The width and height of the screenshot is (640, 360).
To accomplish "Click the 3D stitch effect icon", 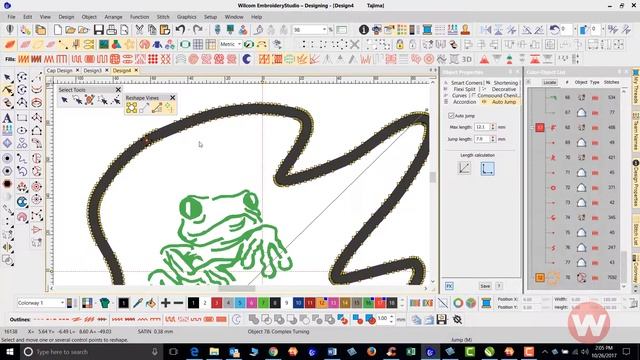I will tap(467, 59).
